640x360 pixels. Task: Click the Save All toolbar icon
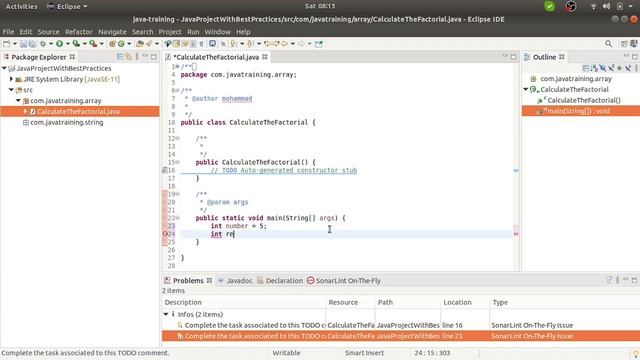click(32, 44)
